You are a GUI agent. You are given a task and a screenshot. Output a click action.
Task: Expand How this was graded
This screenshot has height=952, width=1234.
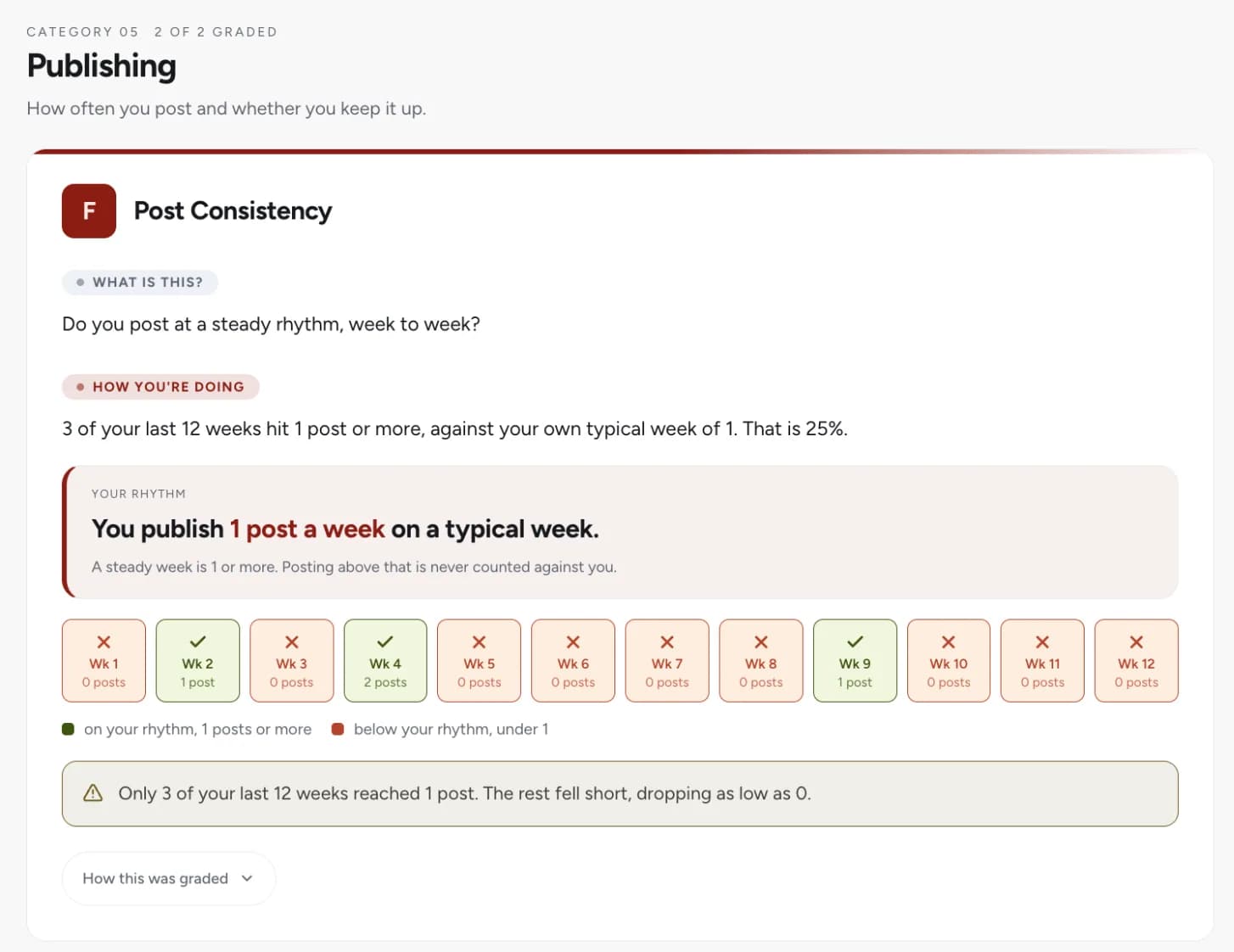click(169, 878)
